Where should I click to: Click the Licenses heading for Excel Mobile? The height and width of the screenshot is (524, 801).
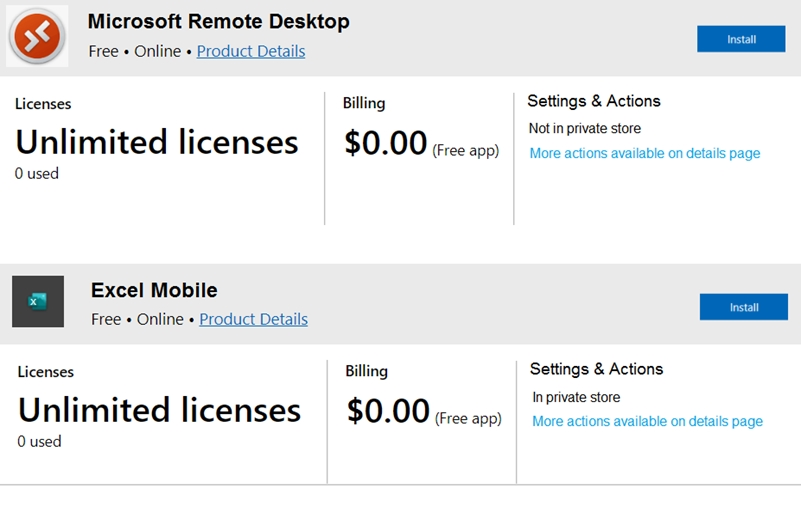click(45, 372)
